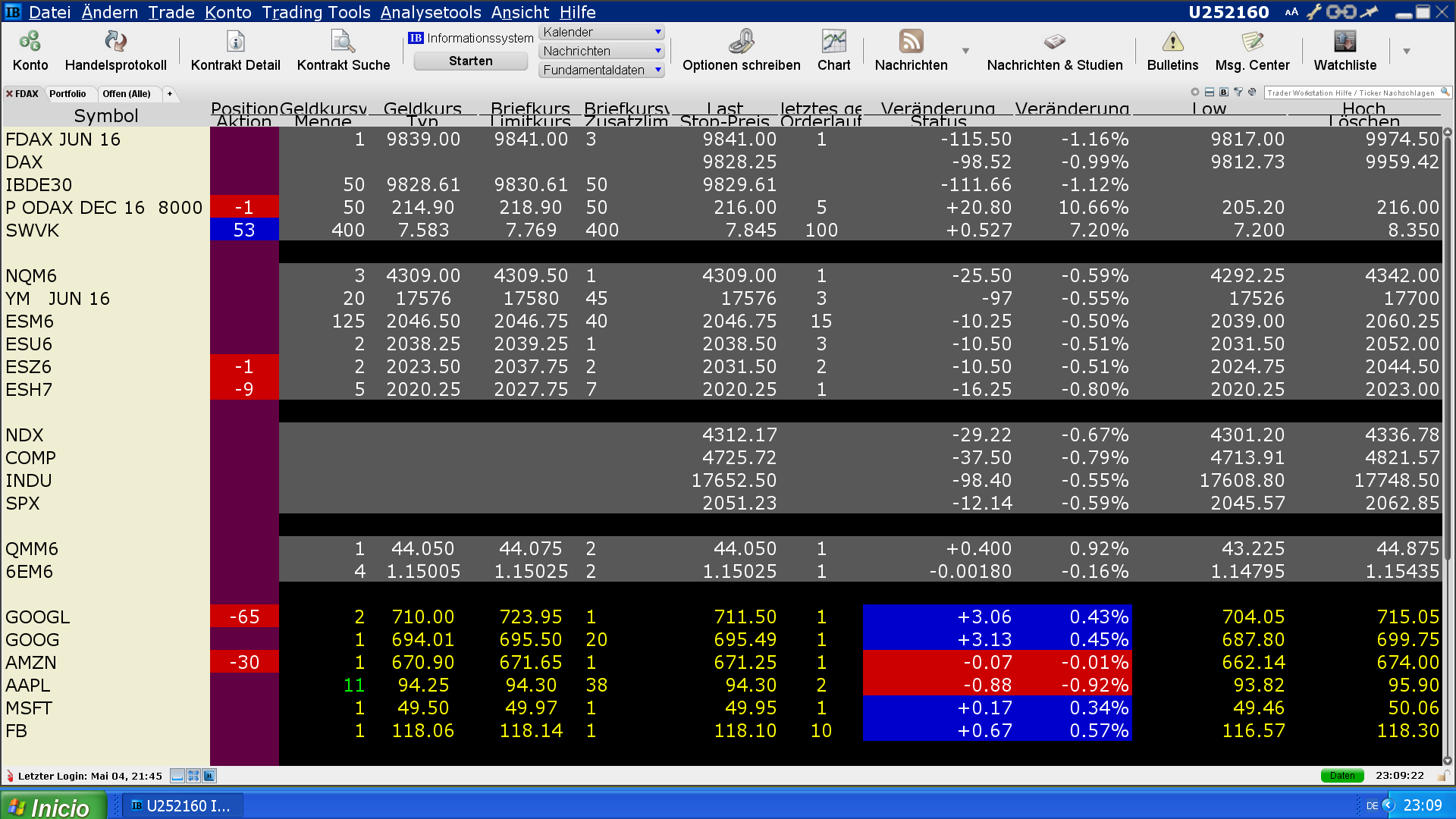Click the red position cell for GOOGL
Screen dimensions: 1456x819
click(x=244, y=617)
